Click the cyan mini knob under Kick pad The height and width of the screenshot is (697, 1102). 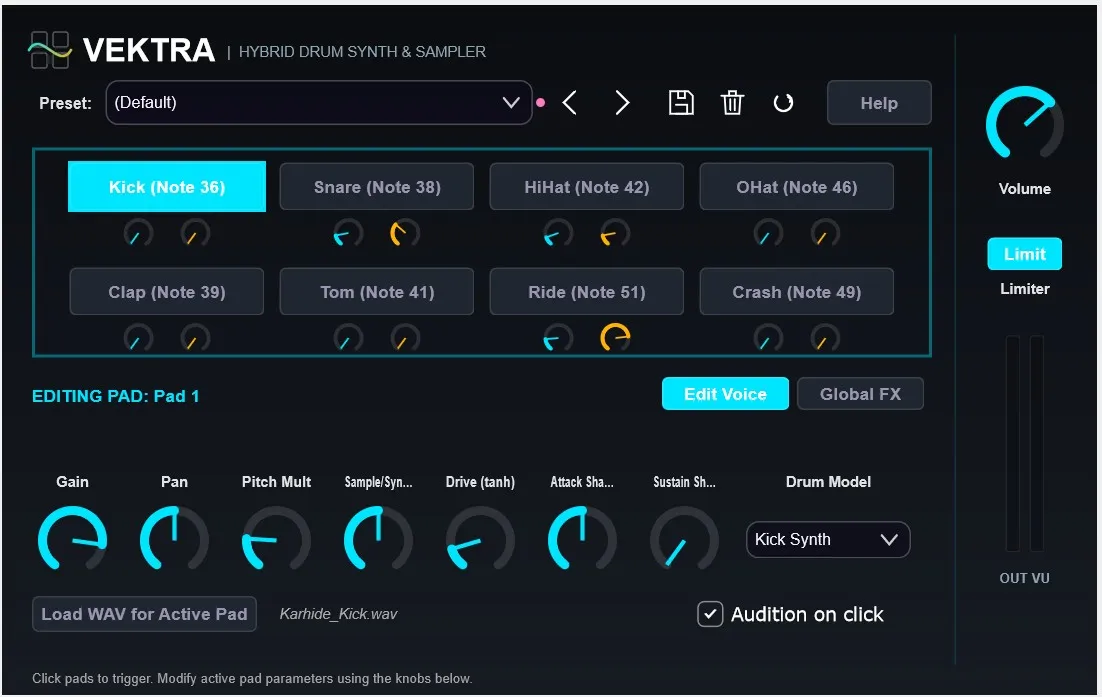138,233
